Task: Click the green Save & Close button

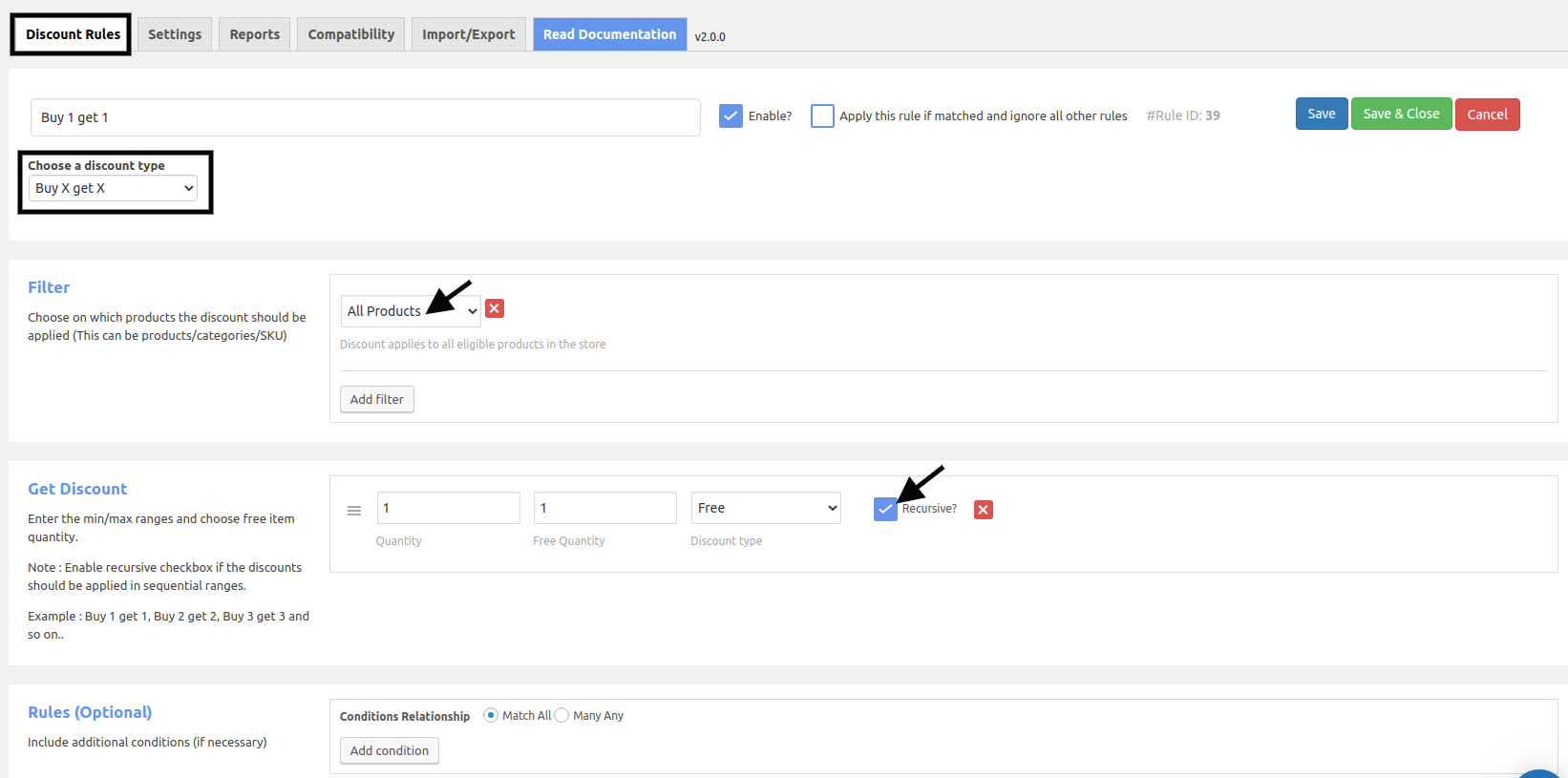Action: pyautogui.click(x=1402, y=114)
